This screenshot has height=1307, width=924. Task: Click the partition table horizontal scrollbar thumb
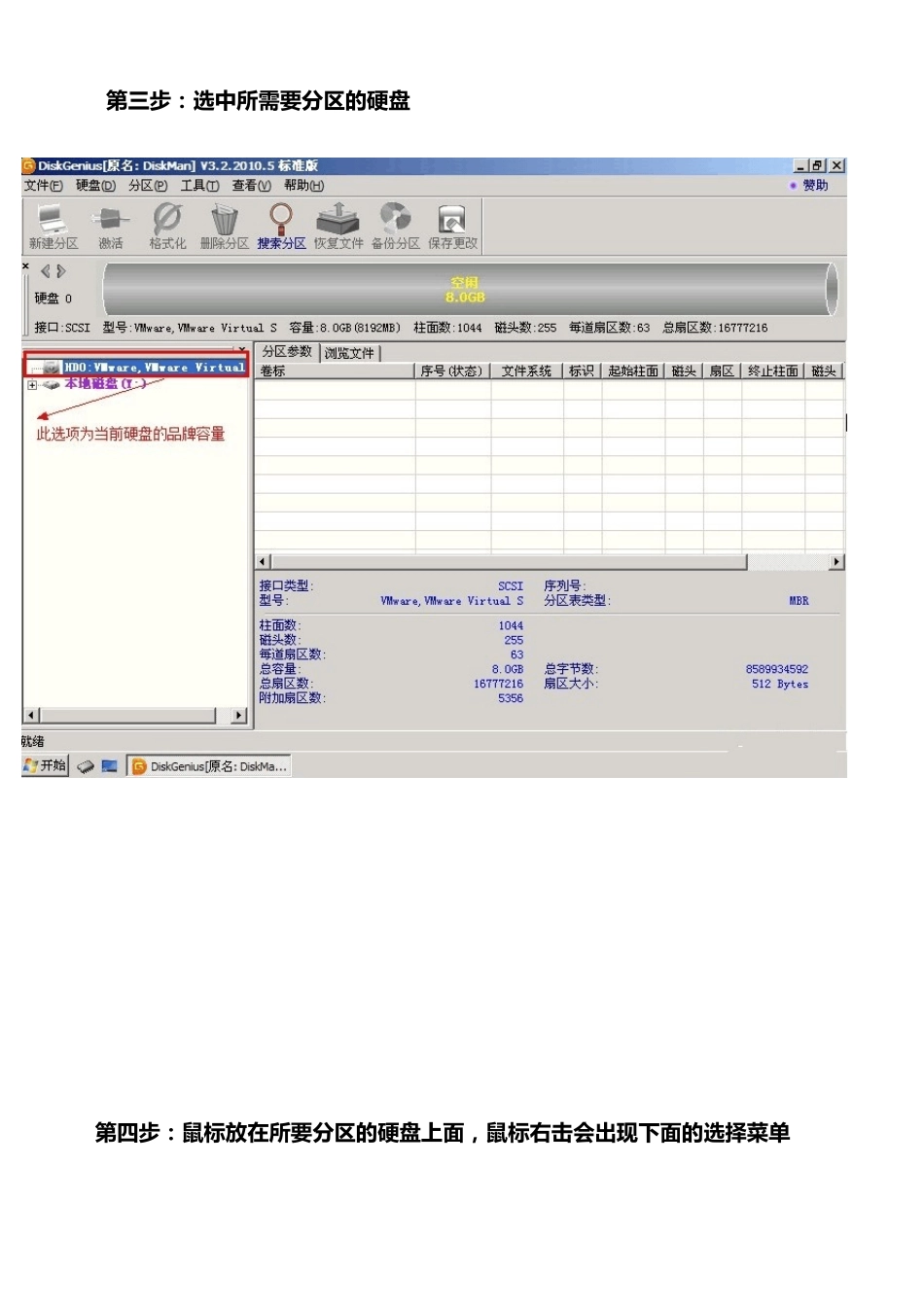tap(509, 562)
